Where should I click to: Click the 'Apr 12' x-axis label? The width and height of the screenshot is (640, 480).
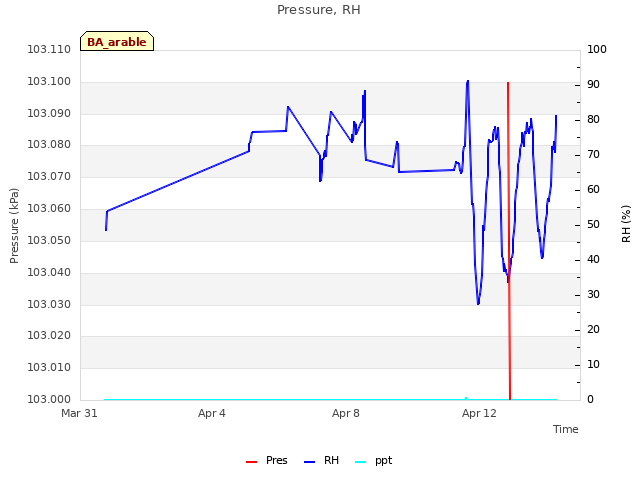coord(479,413)
